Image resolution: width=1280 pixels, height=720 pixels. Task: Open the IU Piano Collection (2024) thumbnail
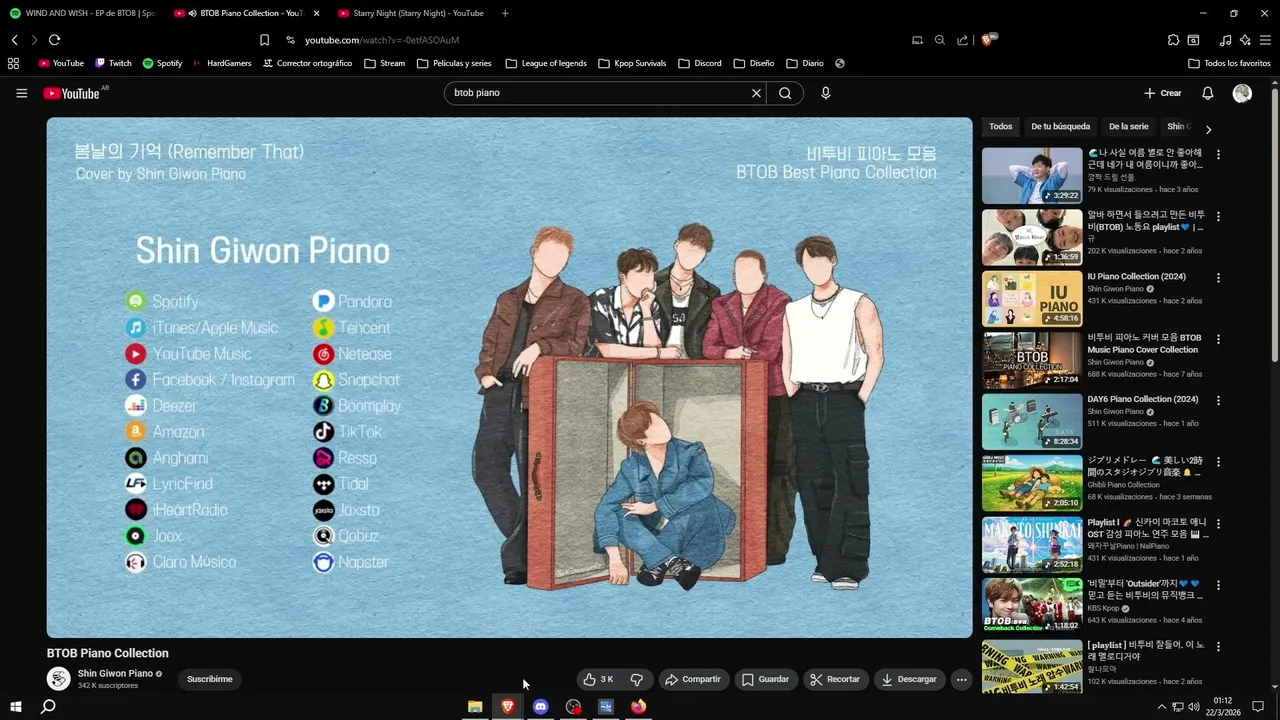(x=1032, y=298)
